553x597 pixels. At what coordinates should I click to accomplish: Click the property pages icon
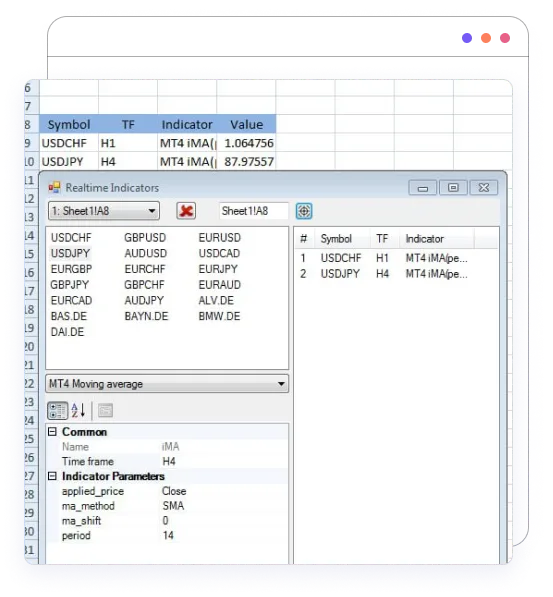pyautogui.click(x=105, y=410)
